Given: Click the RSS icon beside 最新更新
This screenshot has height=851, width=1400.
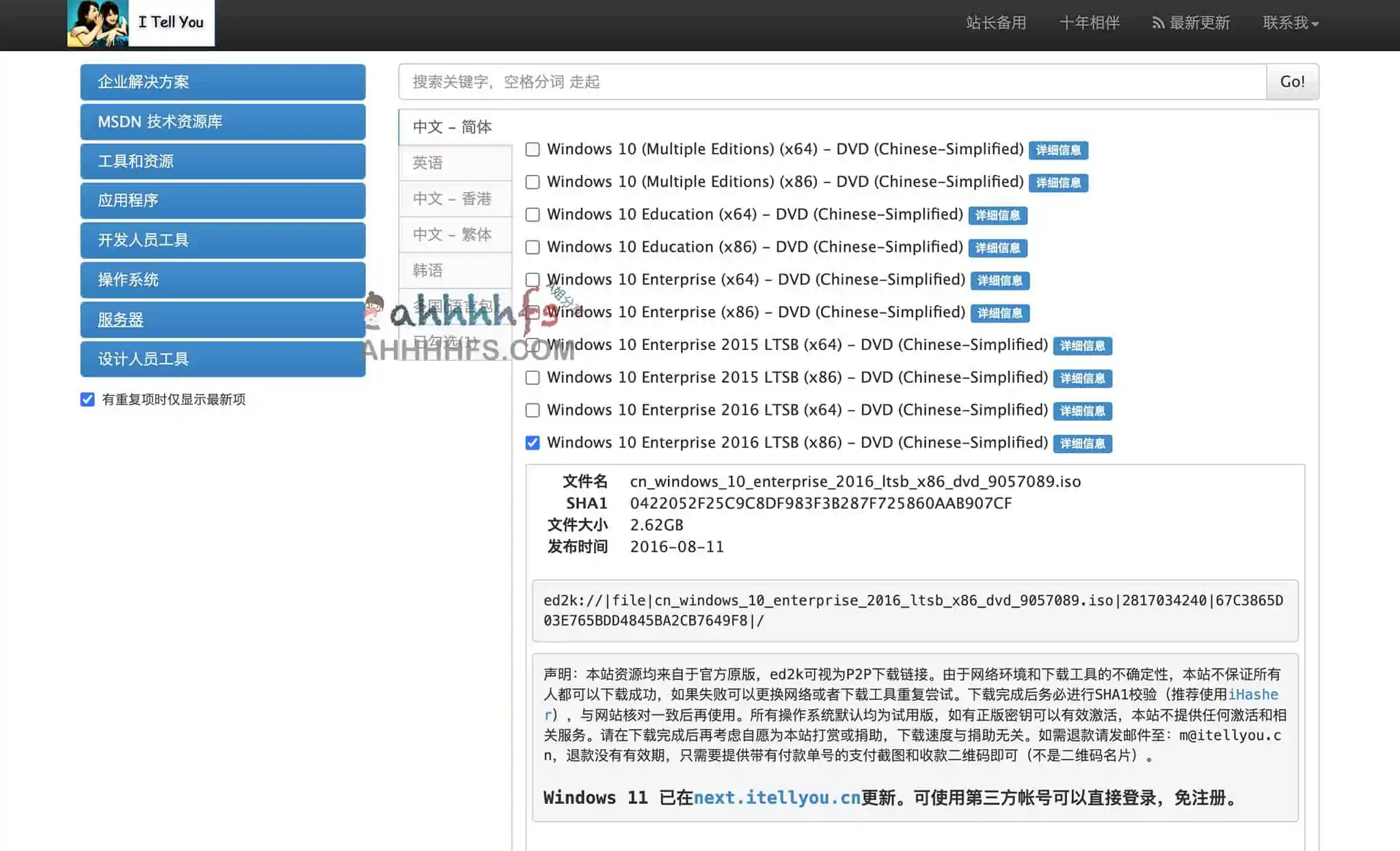Looking at the screenshot, I should coord(1158,23).
